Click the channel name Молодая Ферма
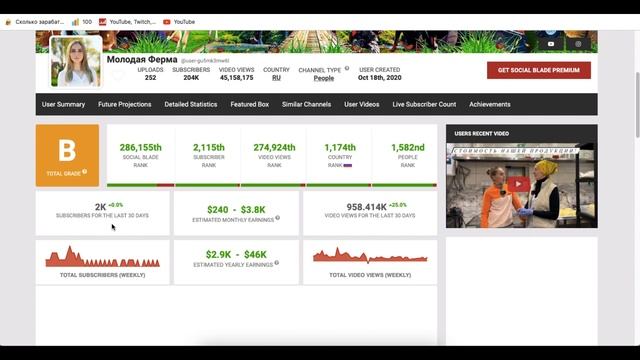 tap(142, 60)
